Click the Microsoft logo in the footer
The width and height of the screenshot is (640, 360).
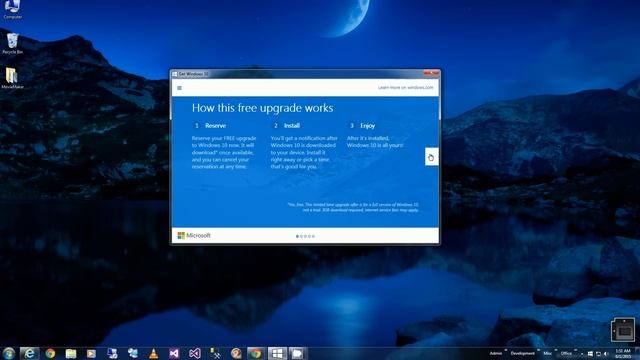194,236
